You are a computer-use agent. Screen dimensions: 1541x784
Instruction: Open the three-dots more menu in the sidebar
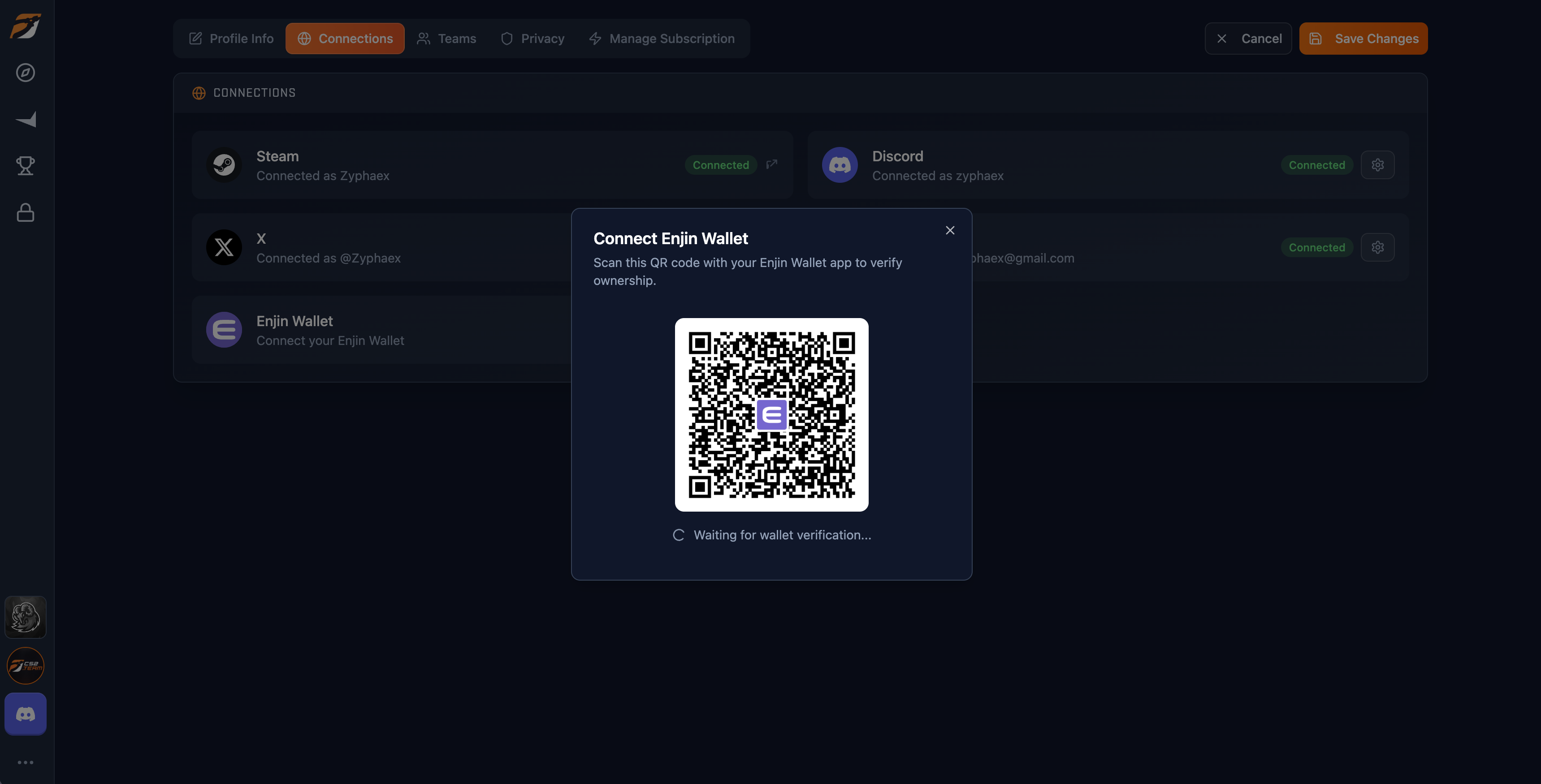pyautogui.click(x=25, y=762)
